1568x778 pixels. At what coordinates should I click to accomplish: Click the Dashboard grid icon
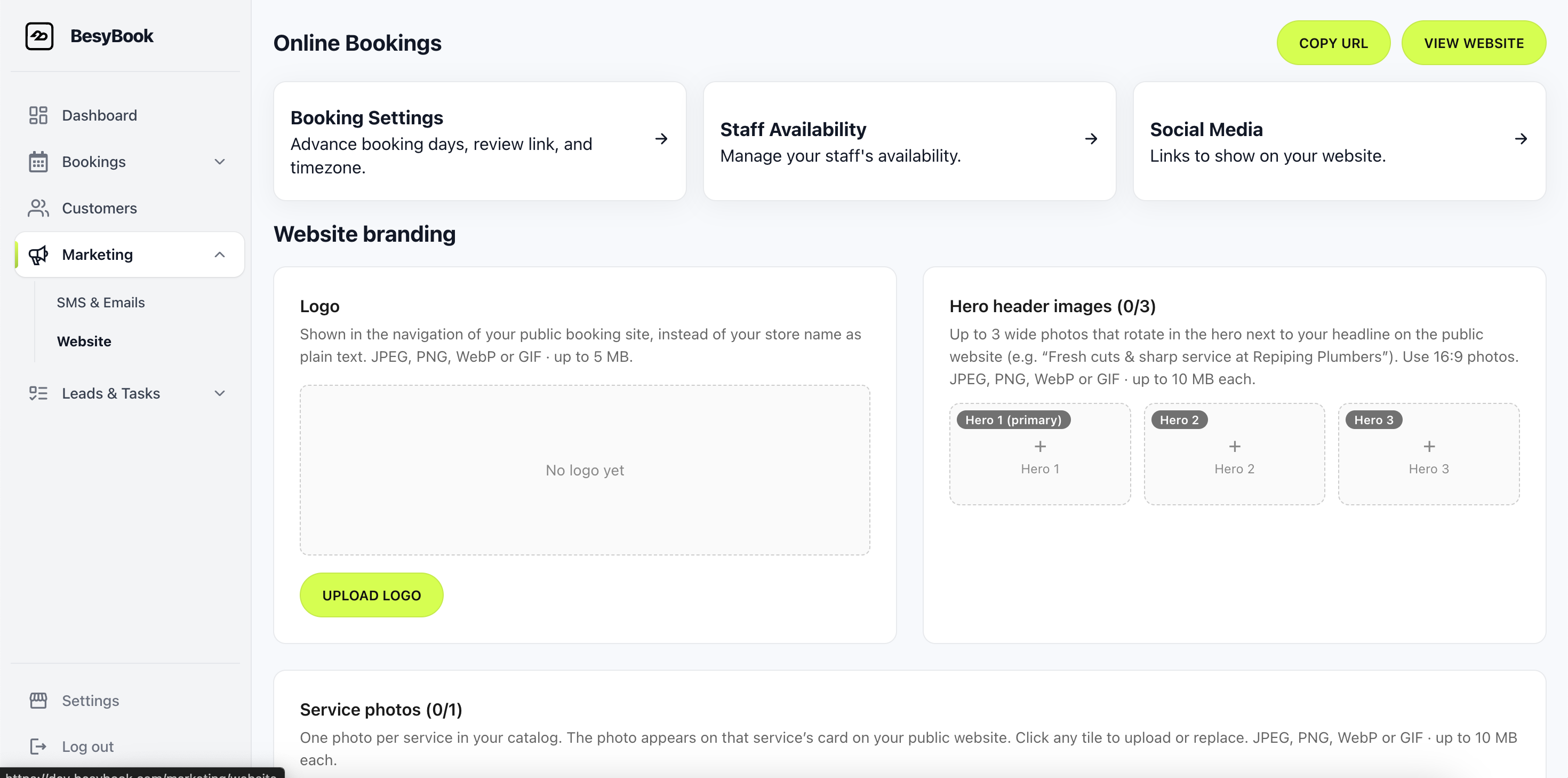[x=38, y=115]
